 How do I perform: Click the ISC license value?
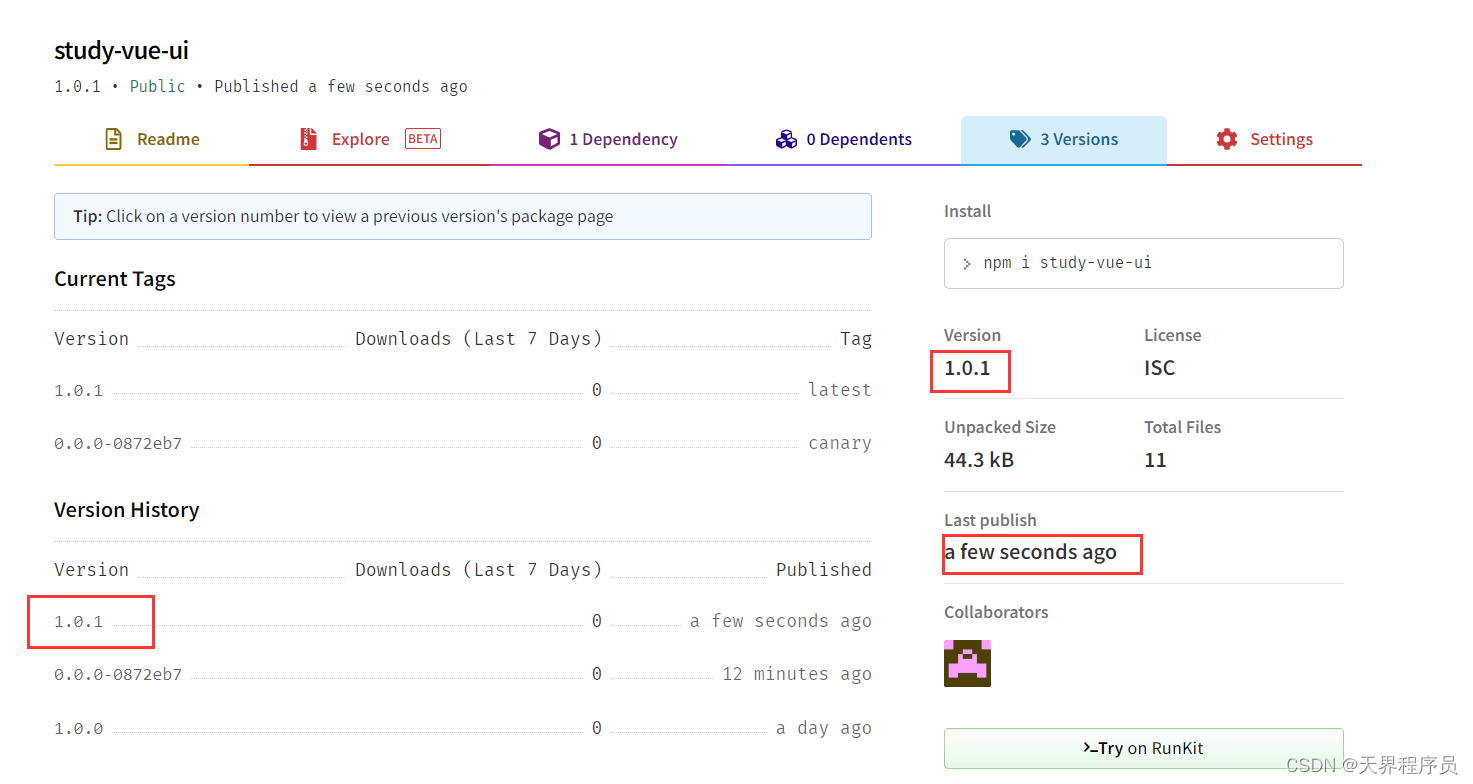click(x=1159, y=368)
